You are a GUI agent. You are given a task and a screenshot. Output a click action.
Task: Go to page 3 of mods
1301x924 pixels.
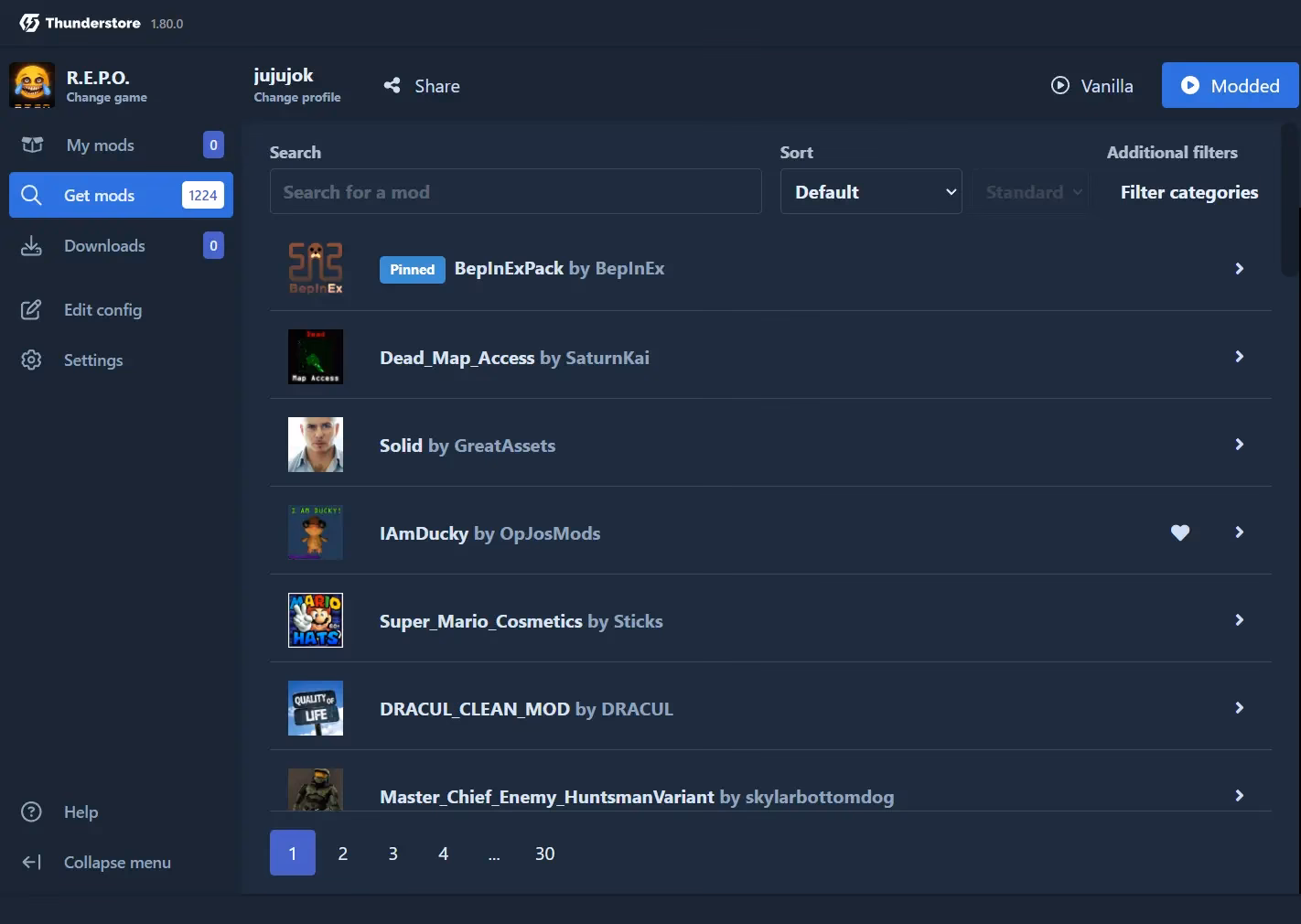point(393,853)
